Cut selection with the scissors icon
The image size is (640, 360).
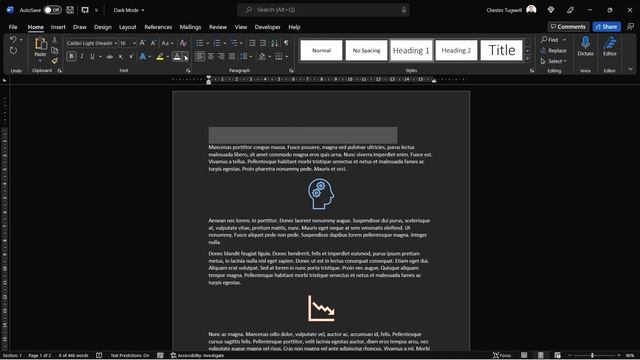click(55, 40)
